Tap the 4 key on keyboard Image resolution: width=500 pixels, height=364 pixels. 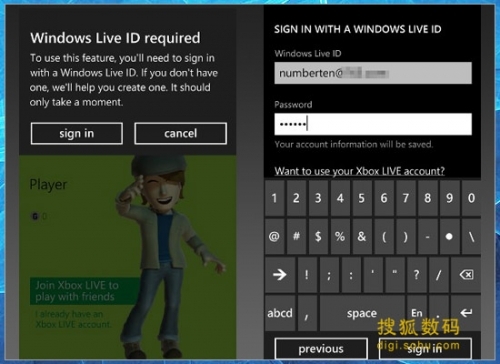tap(340, 198)
